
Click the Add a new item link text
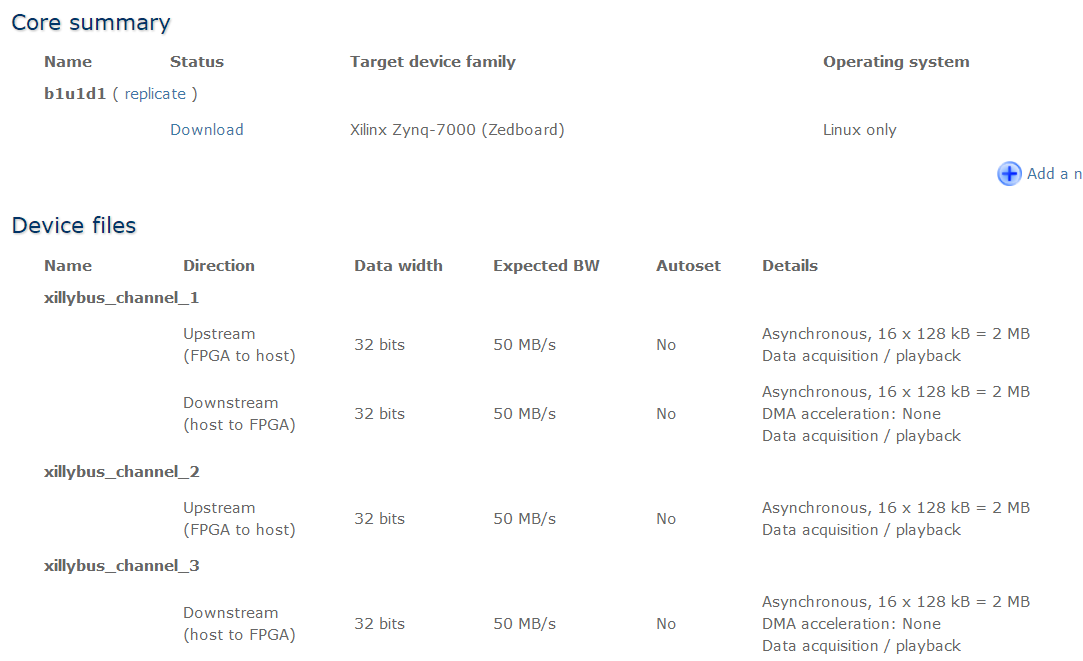pos(1055,173)
